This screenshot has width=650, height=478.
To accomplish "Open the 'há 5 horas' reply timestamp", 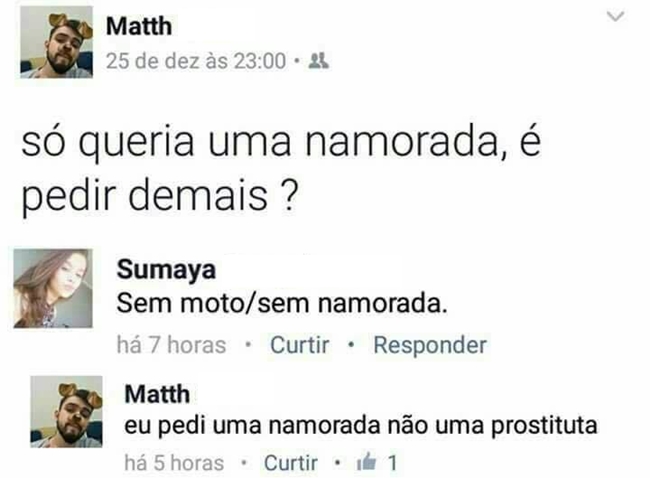I will (174, 463).
